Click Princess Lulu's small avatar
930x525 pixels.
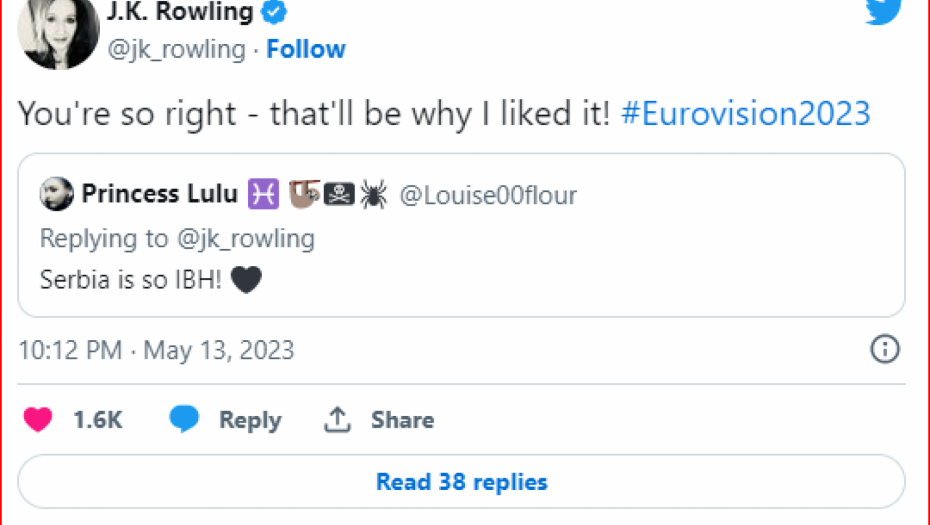click(57, 194)
